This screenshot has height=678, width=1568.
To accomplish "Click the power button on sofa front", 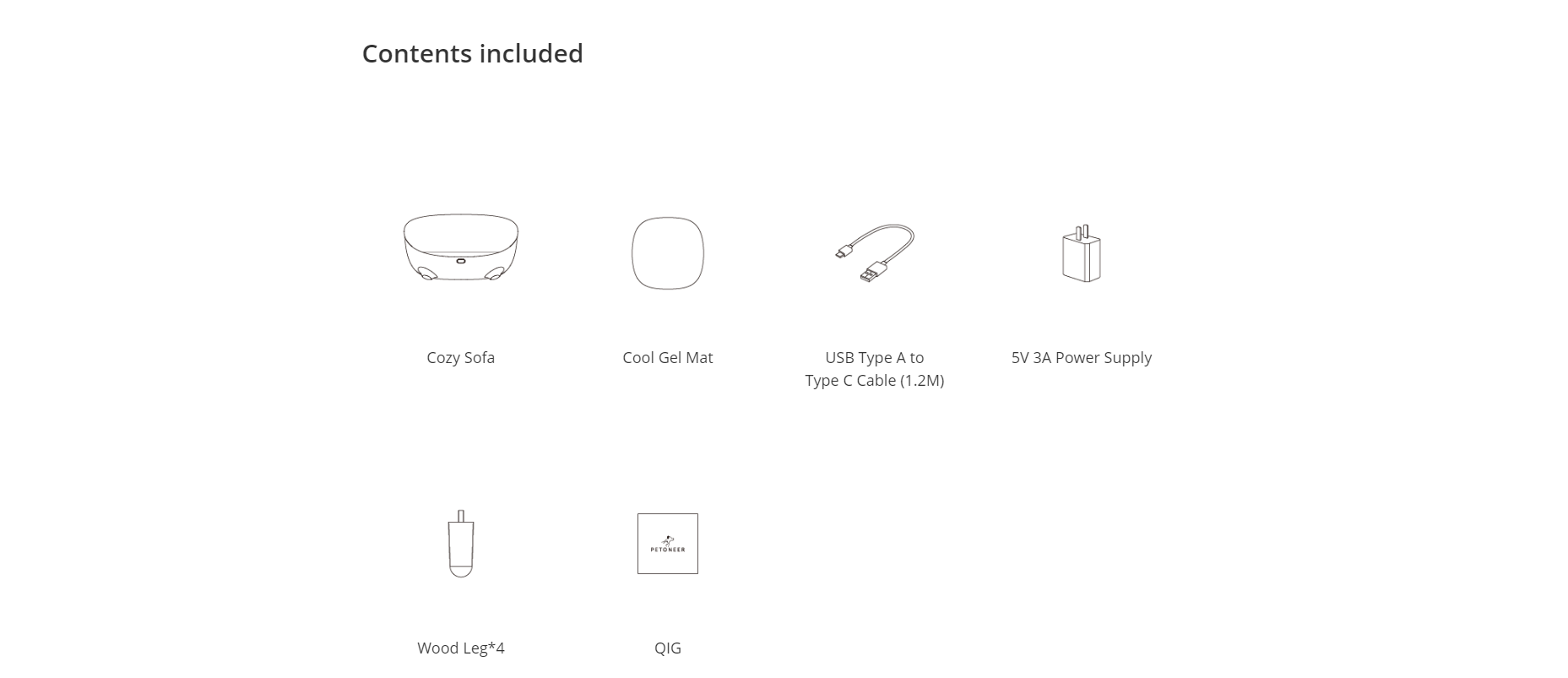I will pos(460,260).
